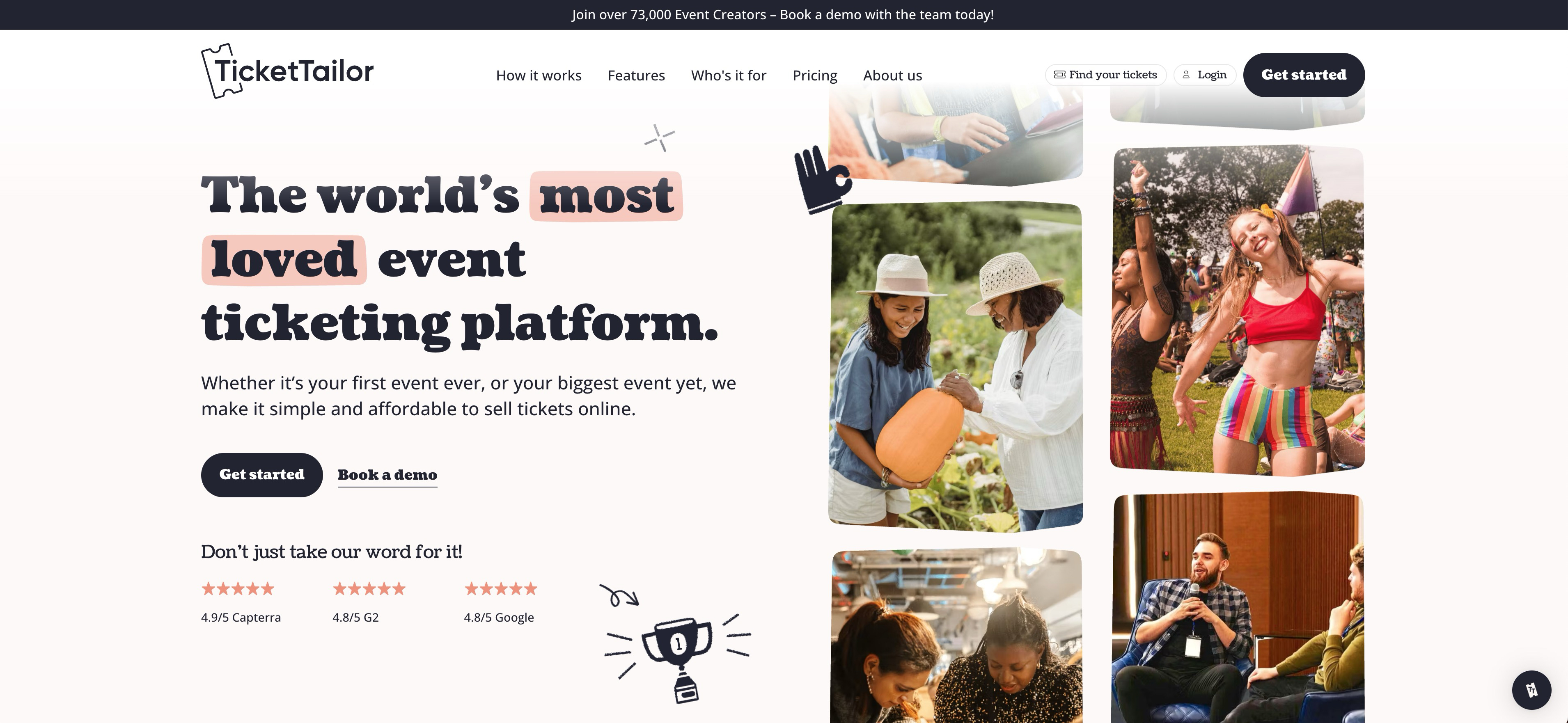Expand the About us menu

892,76
